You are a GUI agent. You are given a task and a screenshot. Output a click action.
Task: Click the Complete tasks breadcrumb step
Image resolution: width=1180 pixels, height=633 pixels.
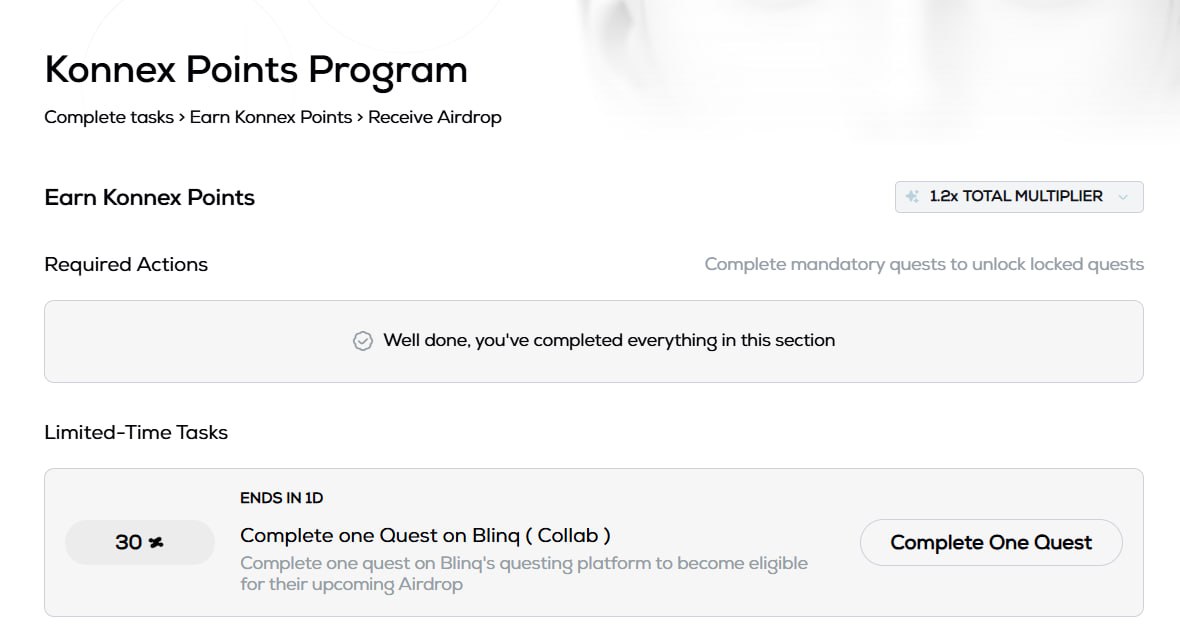pyautogui.click(x=109, y=117)
